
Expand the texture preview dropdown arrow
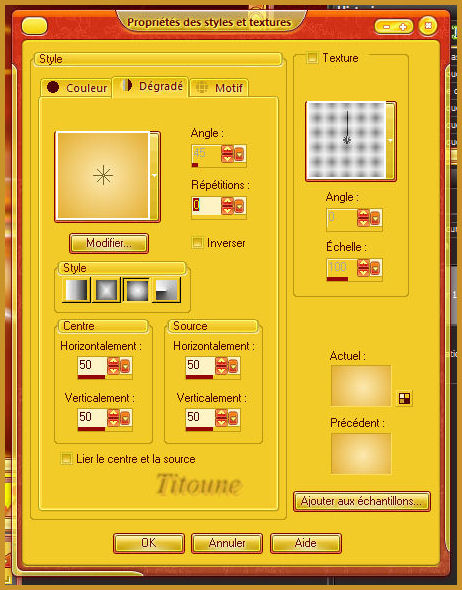tap(390, 141)
